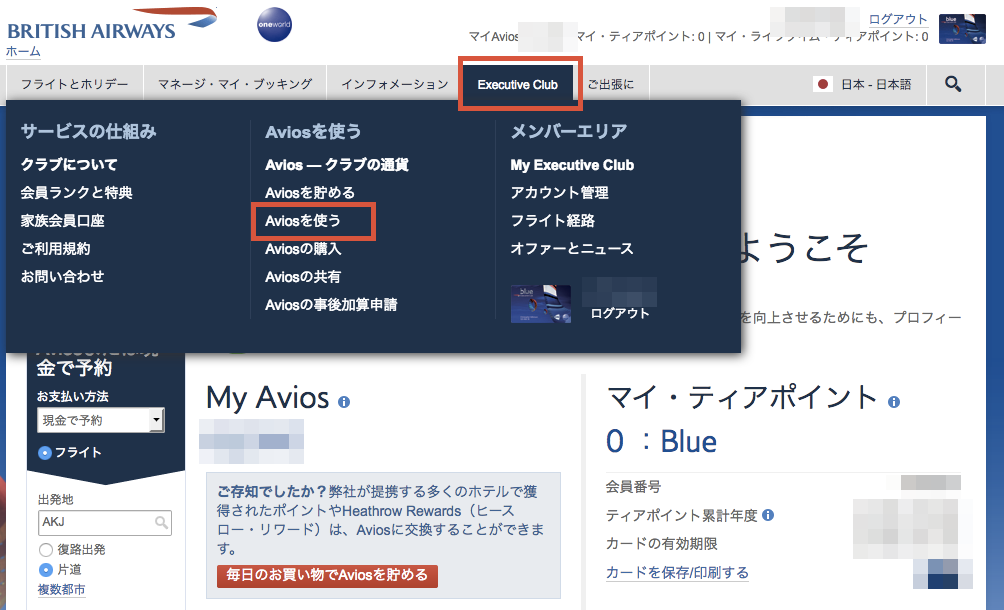The image size is (1004, 610).
Task: Click the info icon beside マイ・ティアポイント
Action: pyautogui.click(x=894, y=402)
